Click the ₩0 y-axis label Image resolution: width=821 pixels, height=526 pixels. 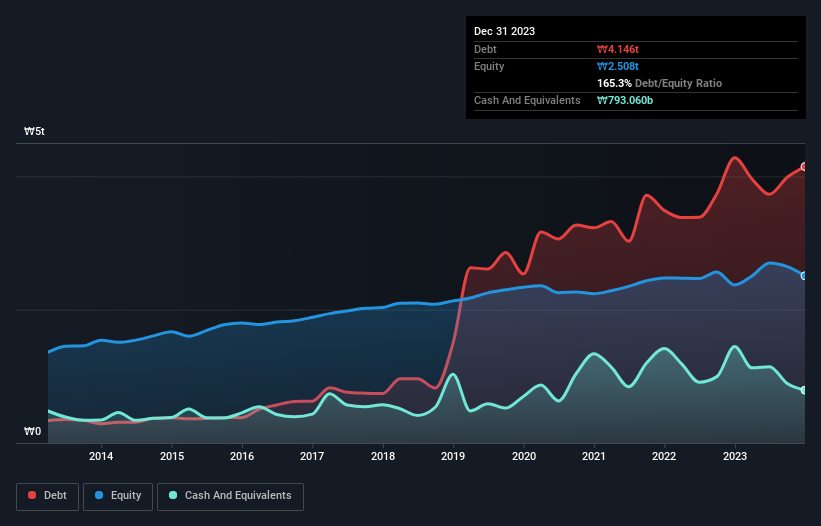tap(32, 431)
